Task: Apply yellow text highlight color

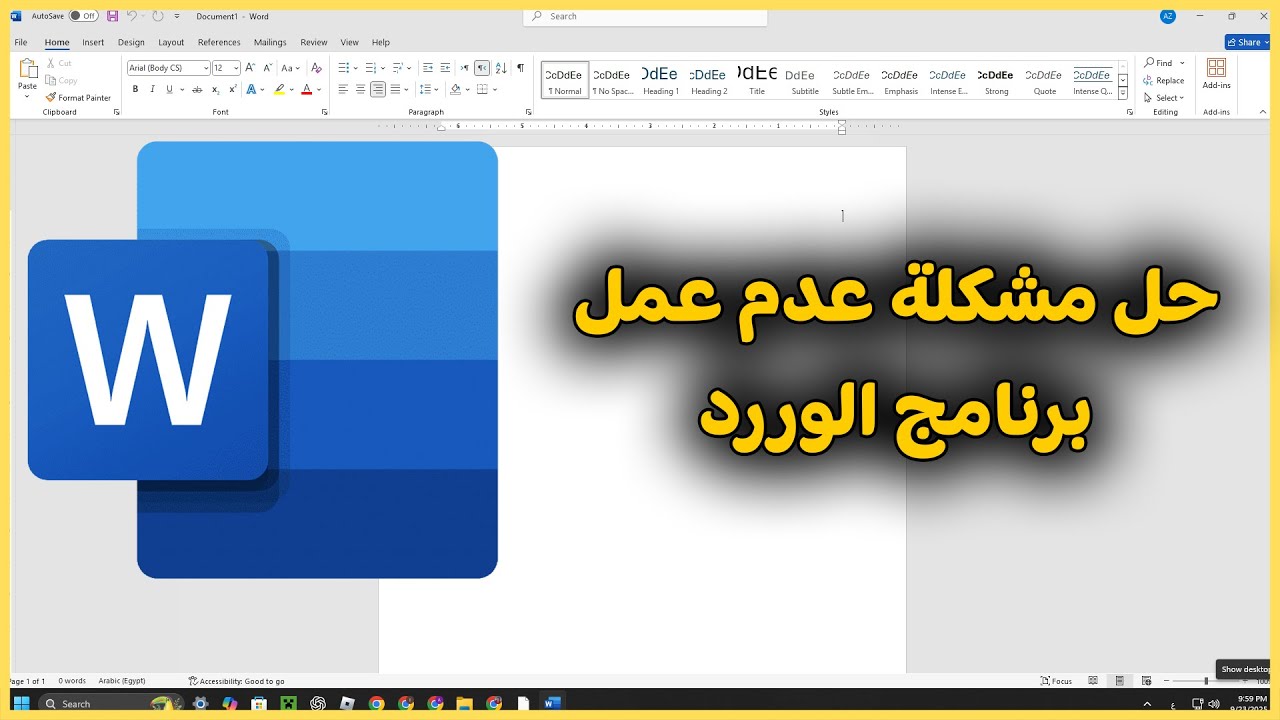Action: coord(280,89)
